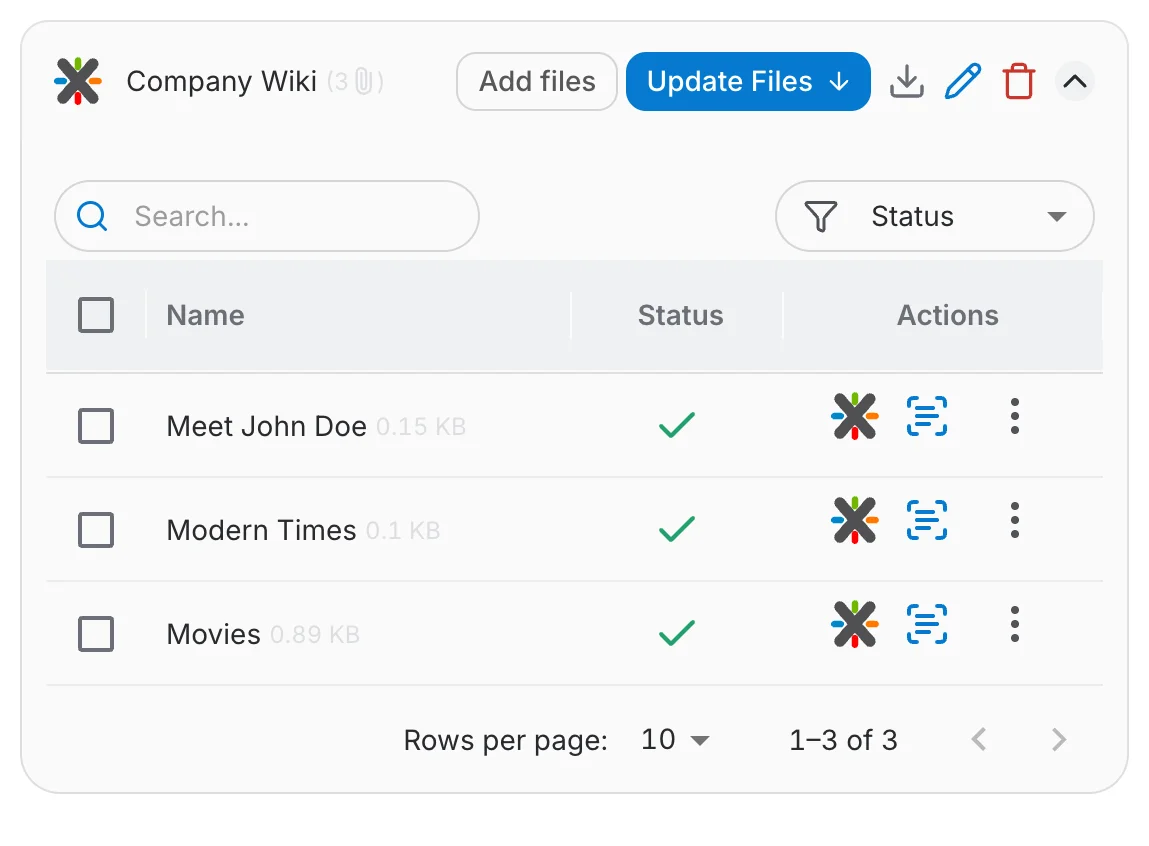
Task: Collapse the Company Wiki panel chevron
Action: pyautogui.click(x=1074, y=81)
